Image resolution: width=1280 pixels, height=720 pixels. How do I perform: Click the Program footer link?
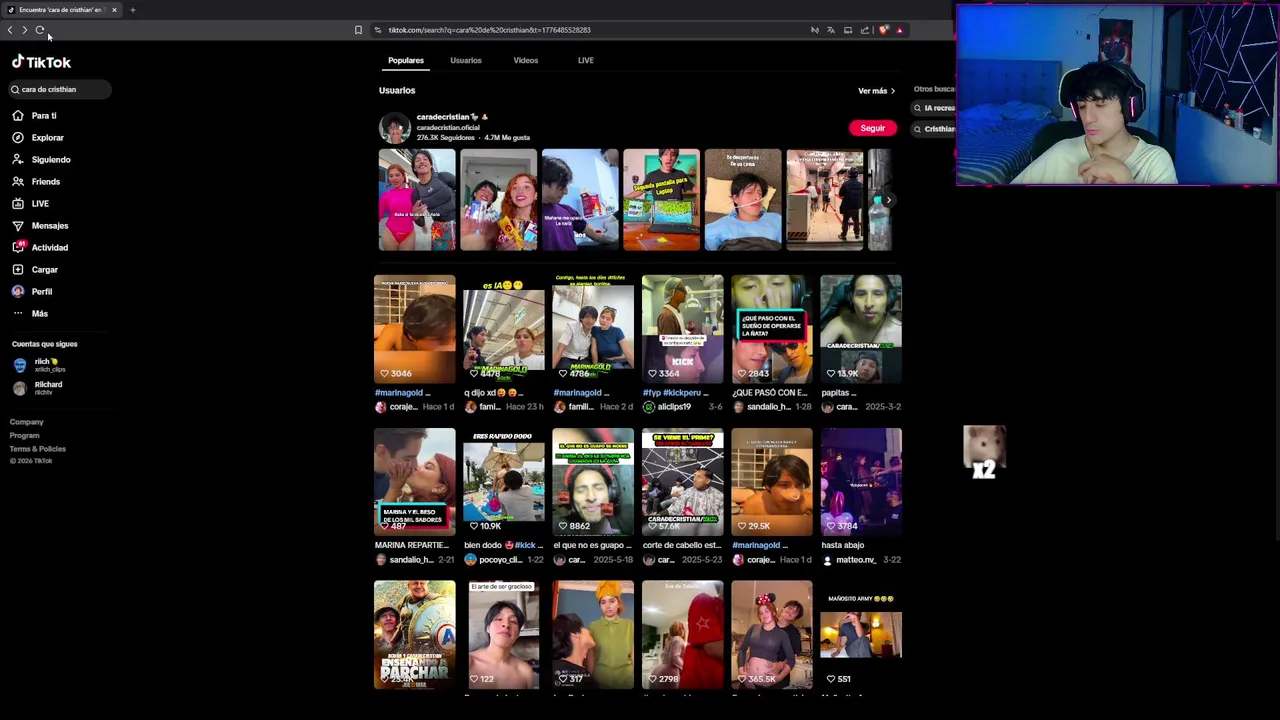click(x=25, y=435)
